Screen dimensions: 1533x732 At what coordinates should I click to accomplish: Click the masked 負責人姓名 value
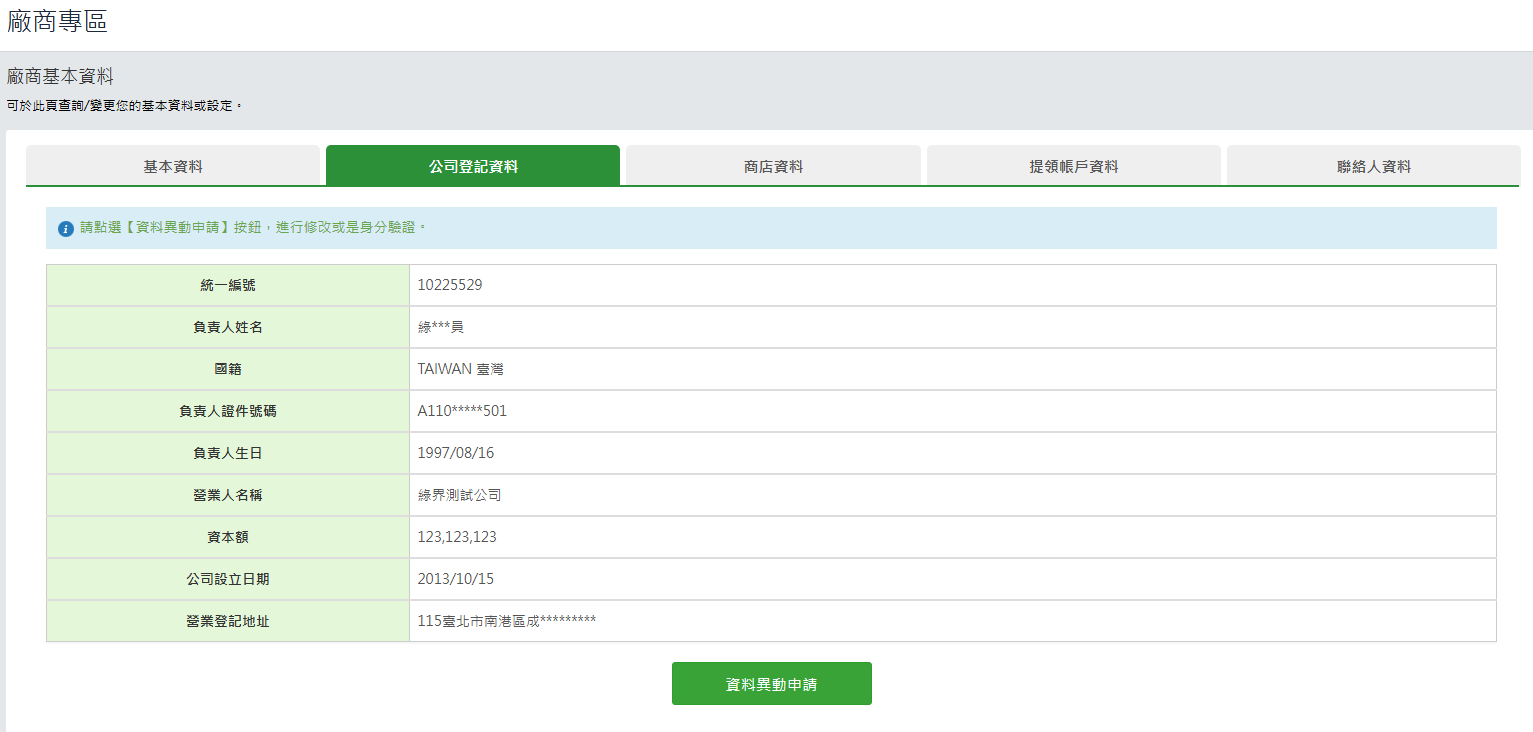[440, 327]
